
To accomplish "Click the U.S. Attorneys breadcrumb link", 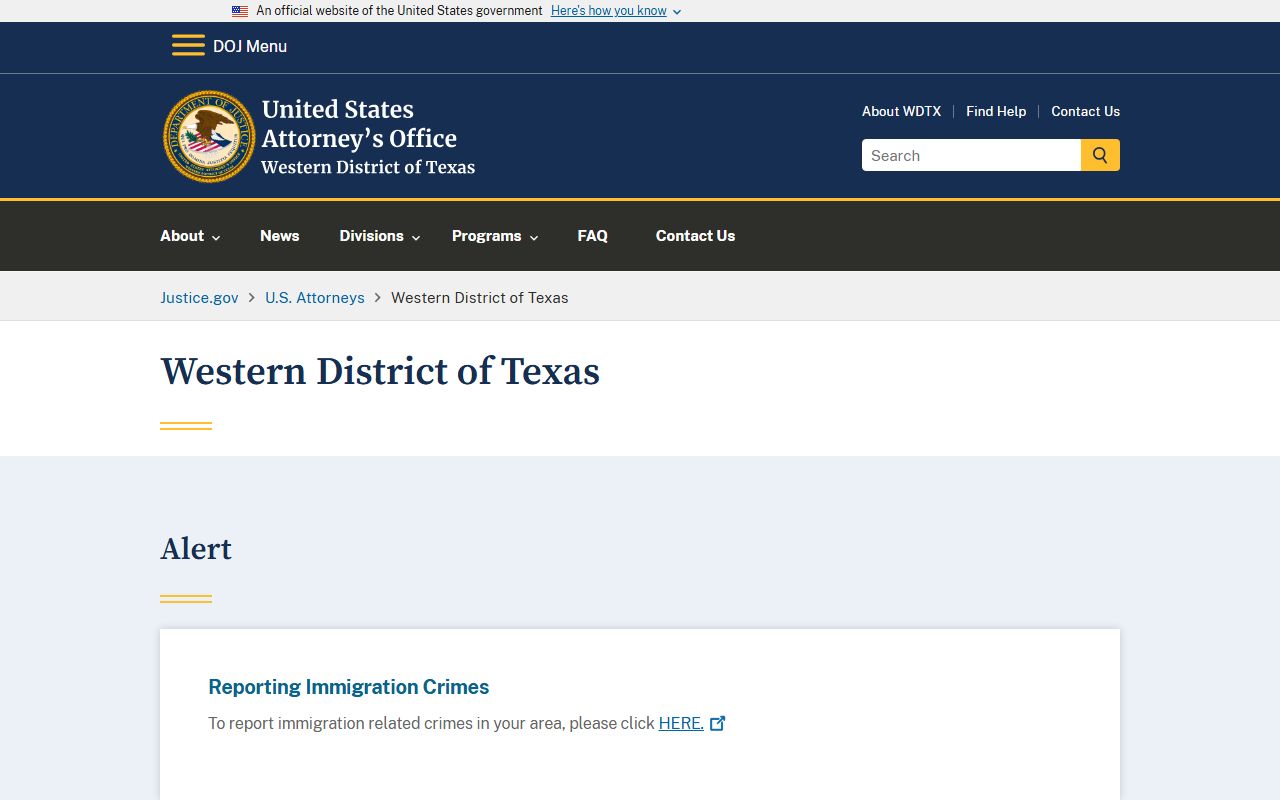I will click(x=315, y=298).
